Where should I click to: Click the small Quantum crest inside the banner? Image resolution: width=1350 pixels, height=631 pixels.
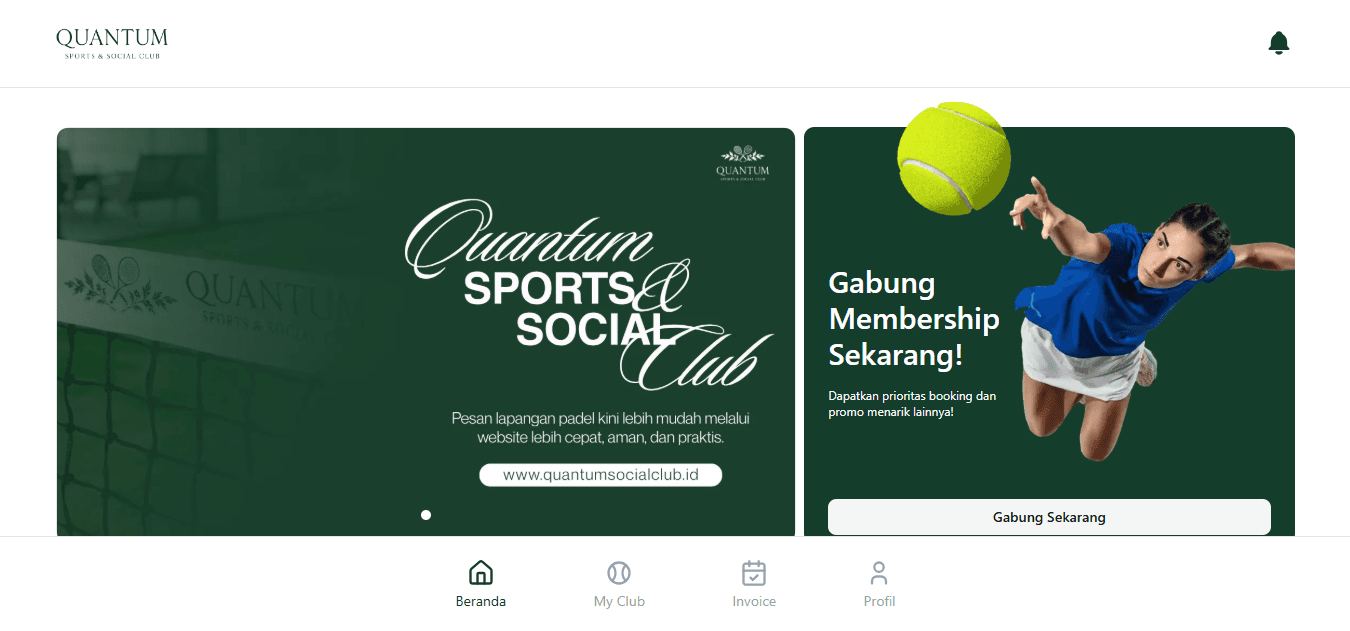(743, 163)
